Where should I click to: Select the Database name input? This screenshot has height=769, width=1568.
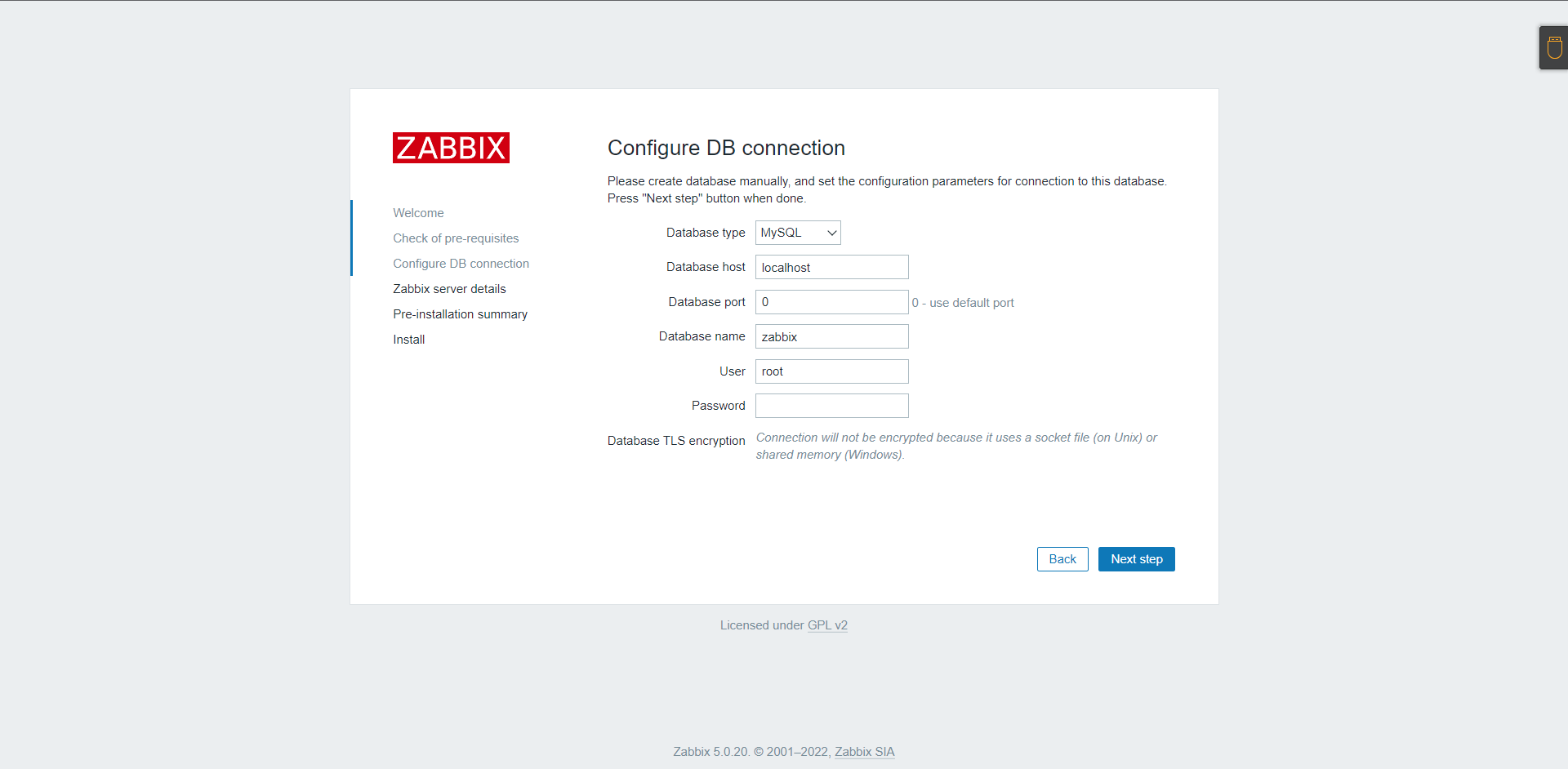tap(831, 336)
